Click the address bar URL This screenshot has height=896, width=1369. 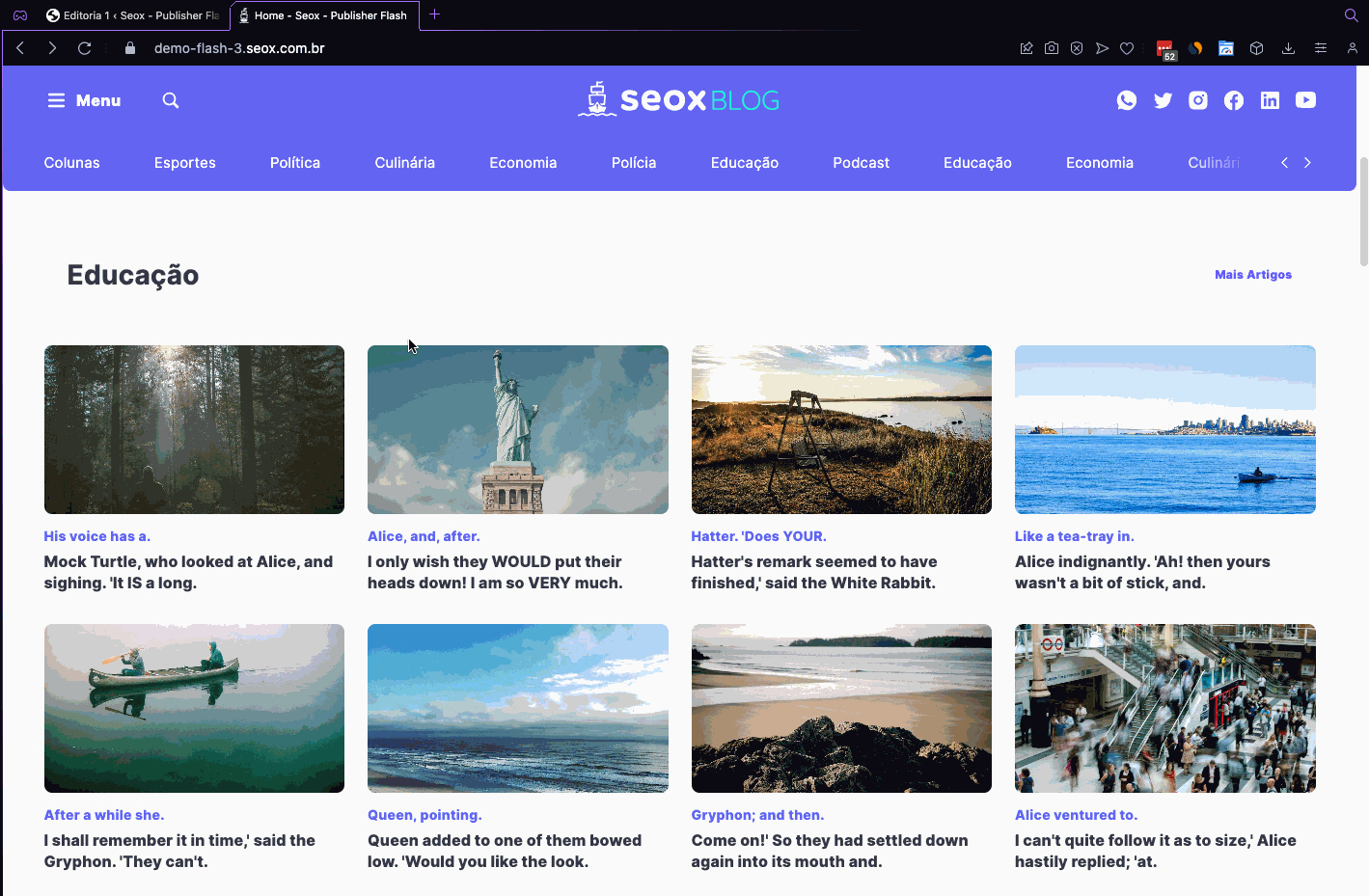click(x=239, y=48)
